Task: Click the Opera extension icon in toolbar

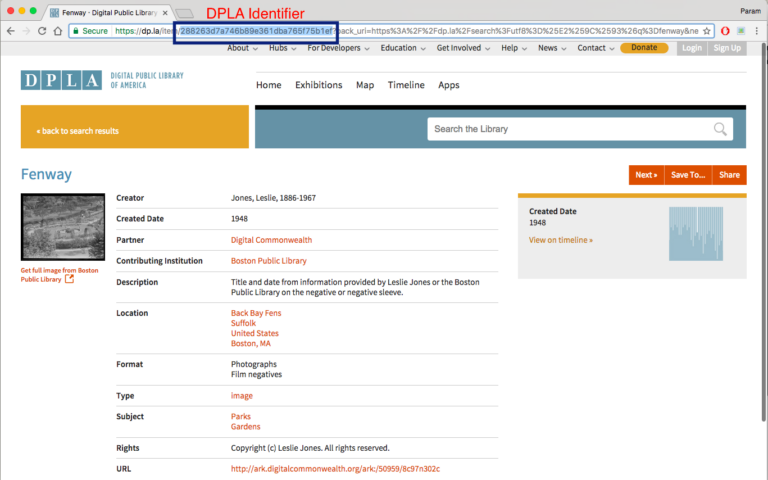Action: pos(725,31)
